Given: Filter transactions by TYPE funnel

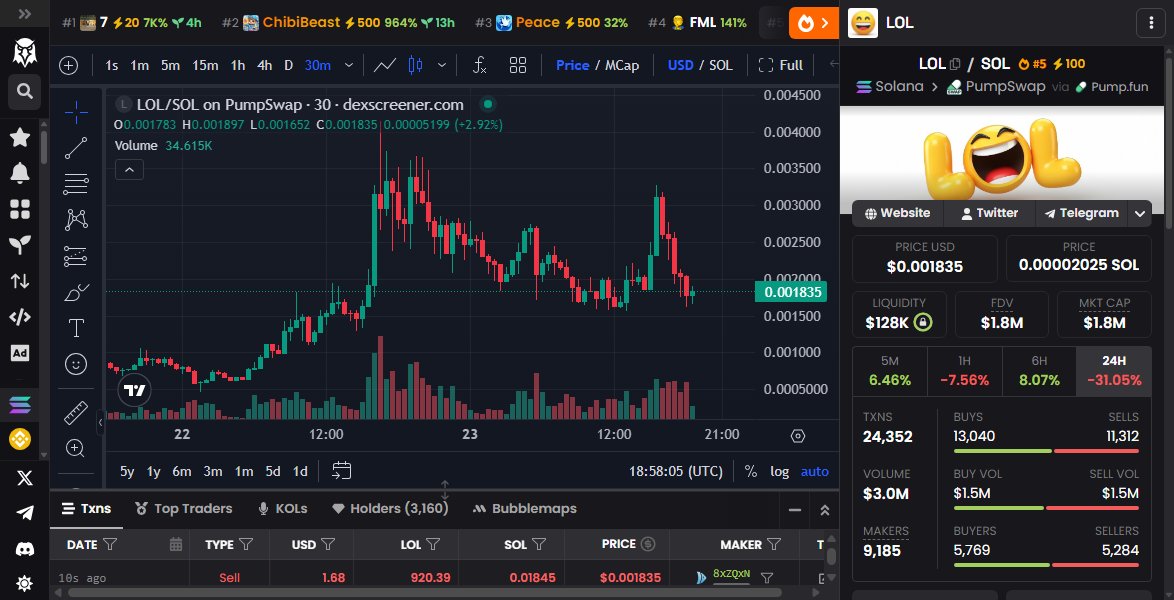Looking at the screenshot, I should click(246, 545).
